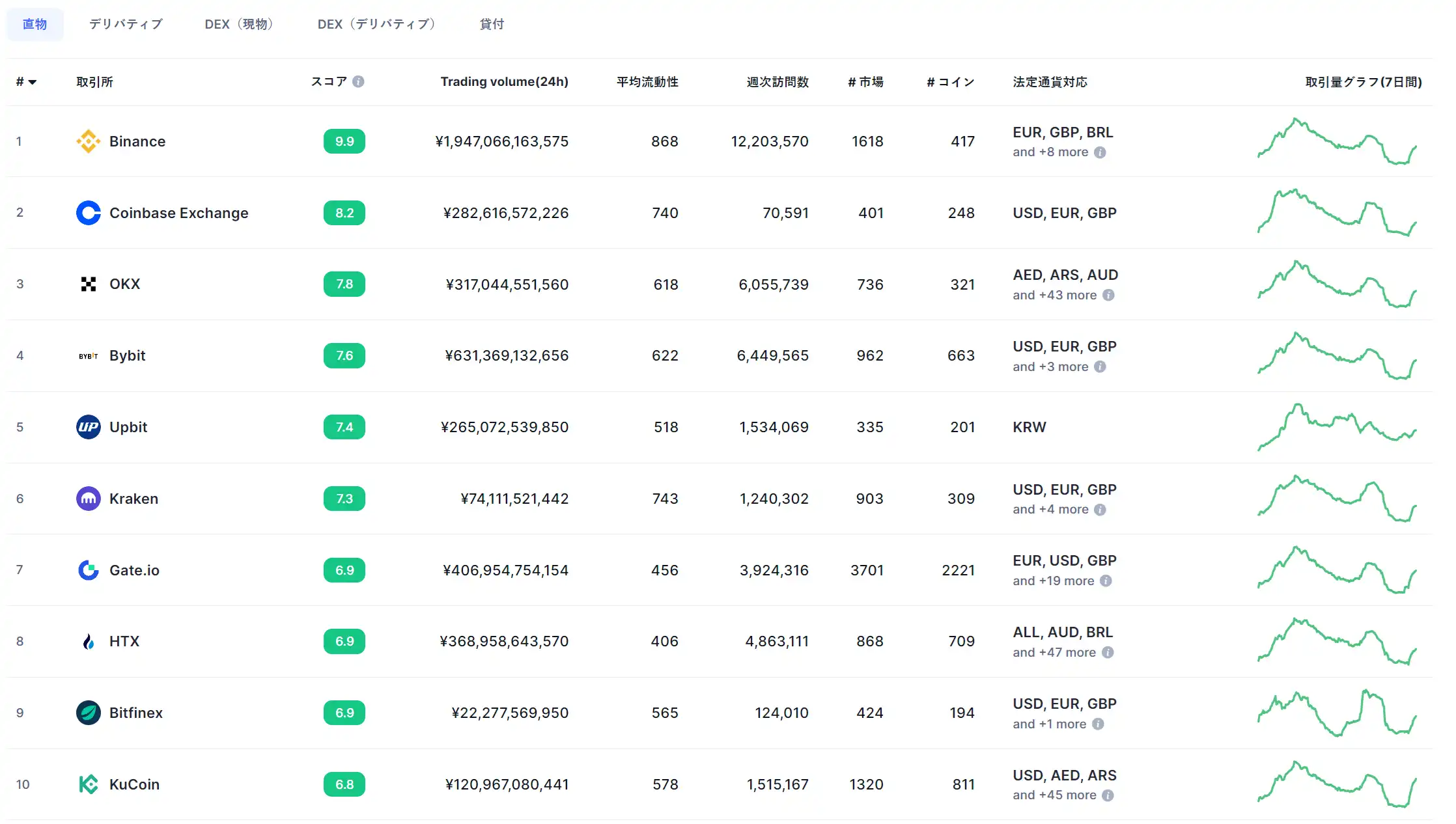Click the Upbit logo icon

click(x=88, y=427)
